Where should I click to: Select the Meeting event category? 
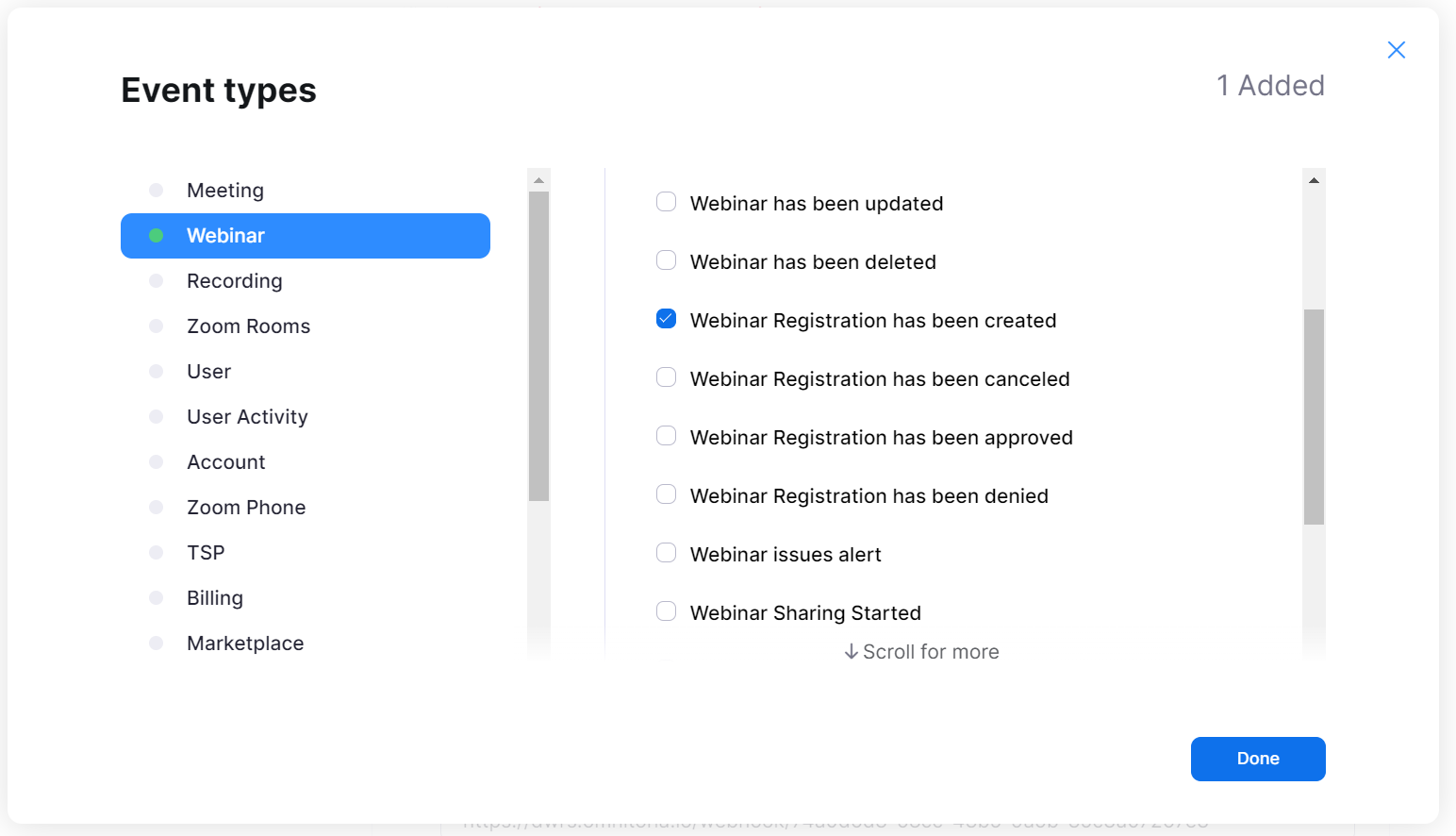tap(225, 191)
